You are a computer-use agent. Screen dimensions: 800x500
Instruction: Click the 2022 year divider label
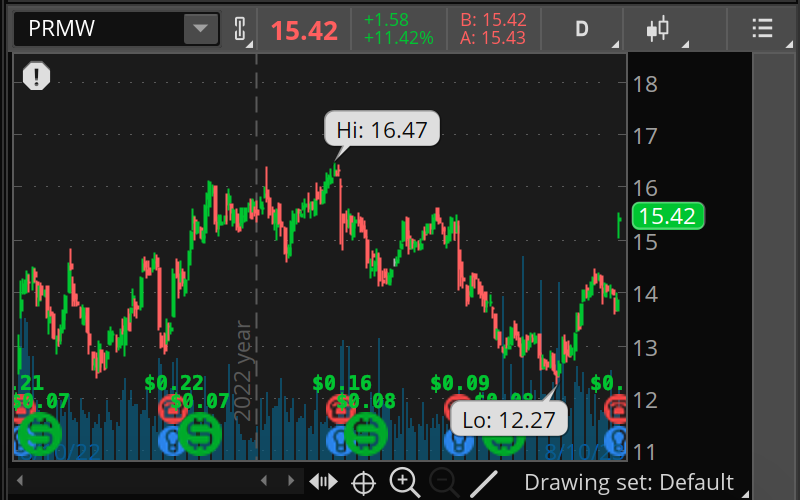[x=243, y=371]
